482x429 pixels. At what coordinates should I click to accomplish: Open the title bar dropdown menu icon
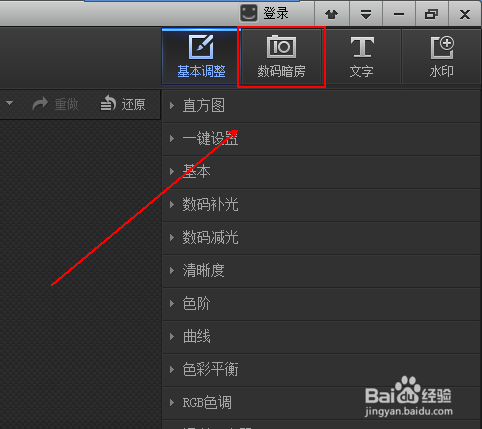pos(366,14)
